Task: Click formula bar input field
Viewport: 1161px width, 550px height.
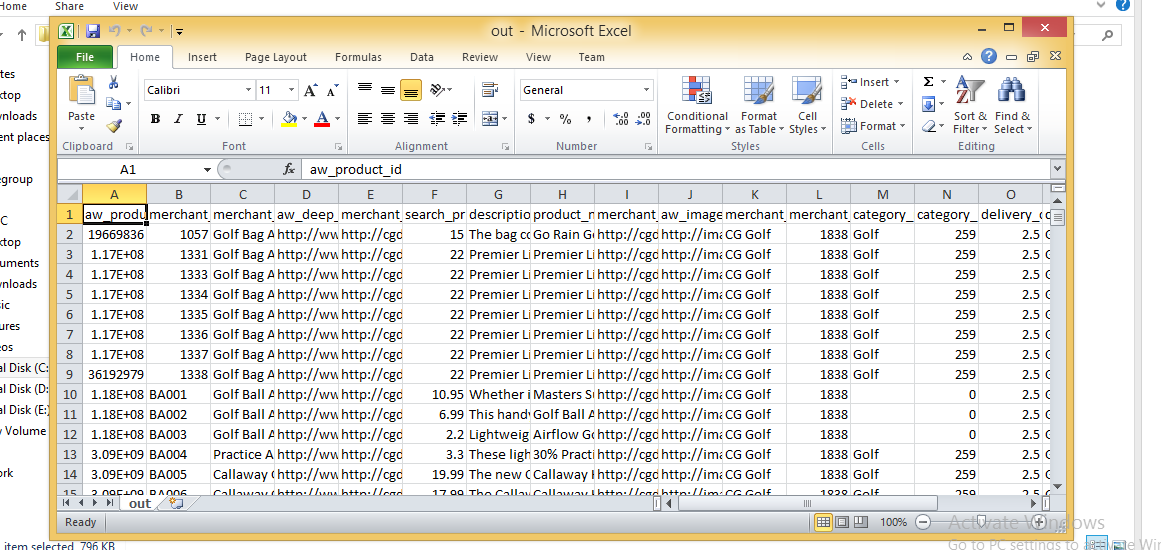Action: tap(675, 170)
